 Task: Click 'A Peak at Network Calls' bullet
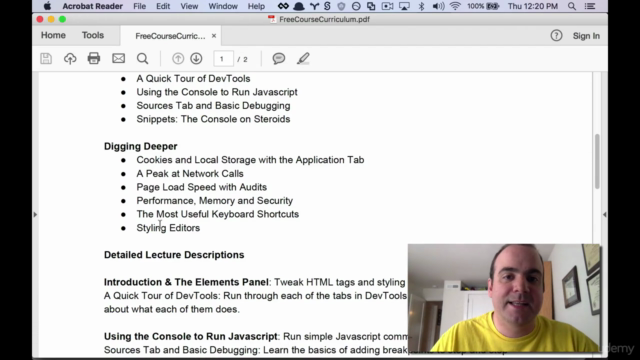[x=190, y=173]
